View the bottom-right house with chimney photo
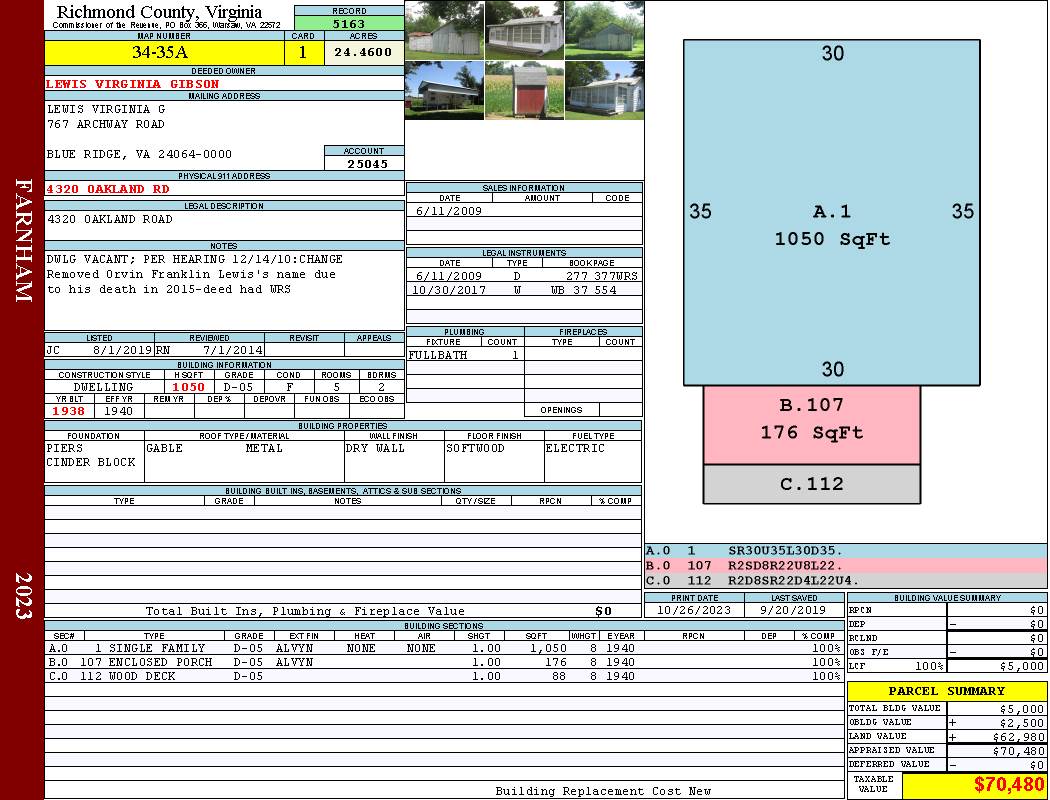Image resolution: width=1050 pixels, height=800 pixels. [604, 90]
